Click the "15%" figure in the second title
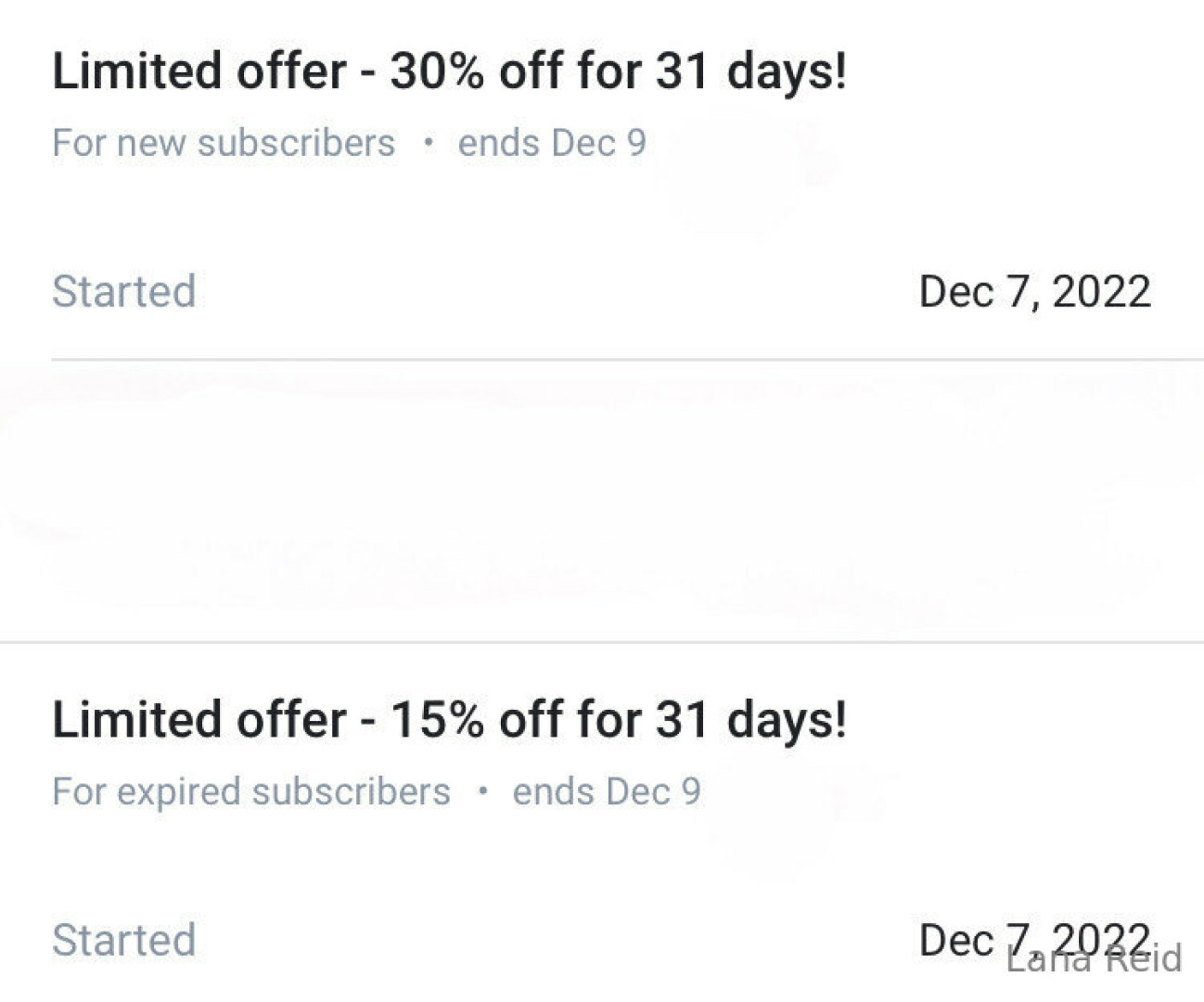Image resolution: width=1204 pixels, height=1002 pixels. (437, 720)
